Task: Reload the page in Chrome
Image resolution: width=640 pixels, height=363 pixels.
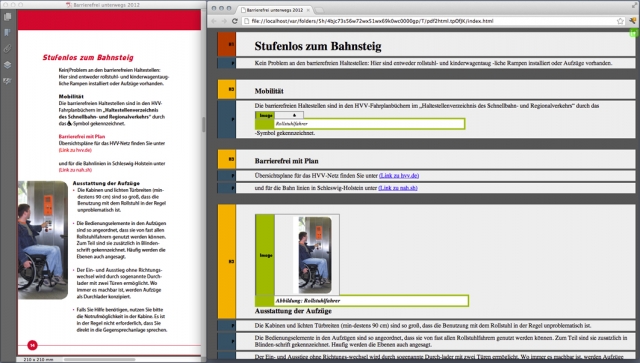Action: [x=235, y=21]
